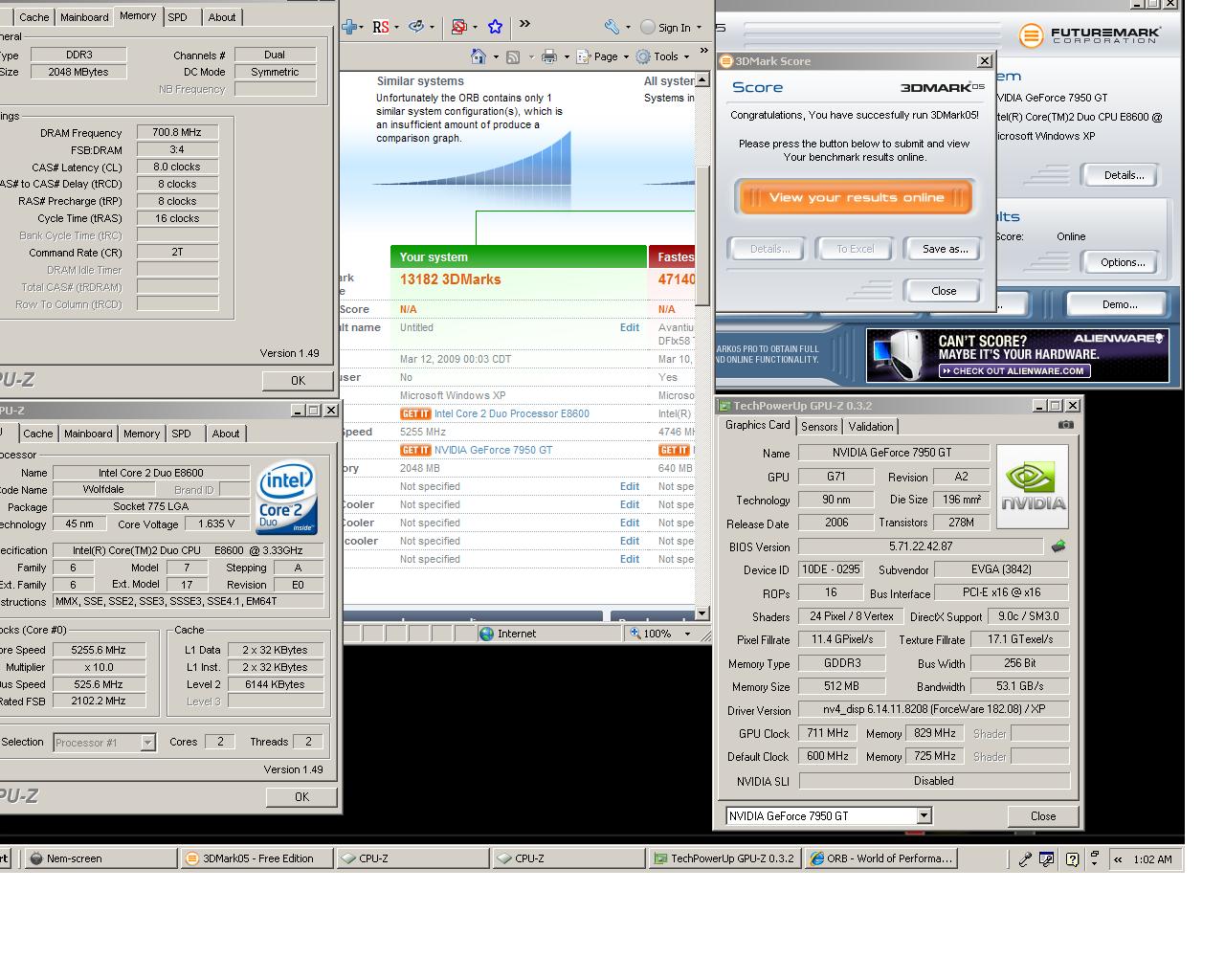Switch to Validation tab in GPU-Z
Image resolution: width=1225 pixels, height=980 pixels.
[x=871, y=427]
